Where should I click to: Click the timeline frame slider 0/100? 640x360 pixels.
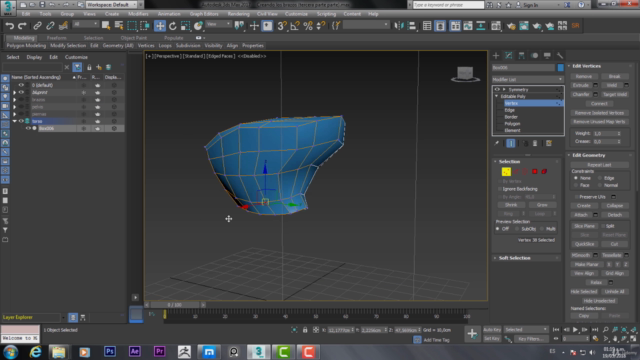175,305
